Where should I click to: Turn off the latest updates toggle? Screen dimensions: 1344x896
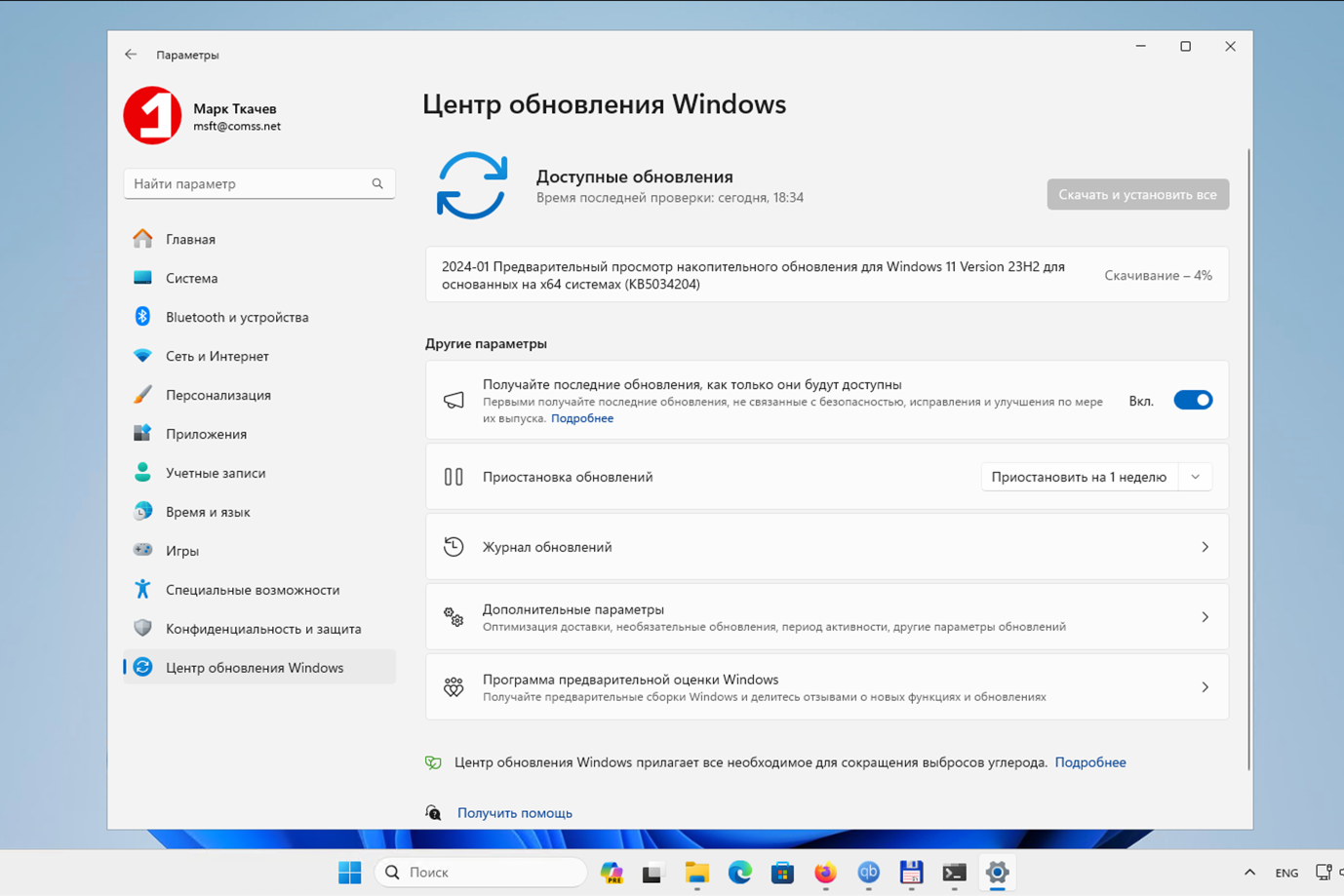pos(1192,401)
